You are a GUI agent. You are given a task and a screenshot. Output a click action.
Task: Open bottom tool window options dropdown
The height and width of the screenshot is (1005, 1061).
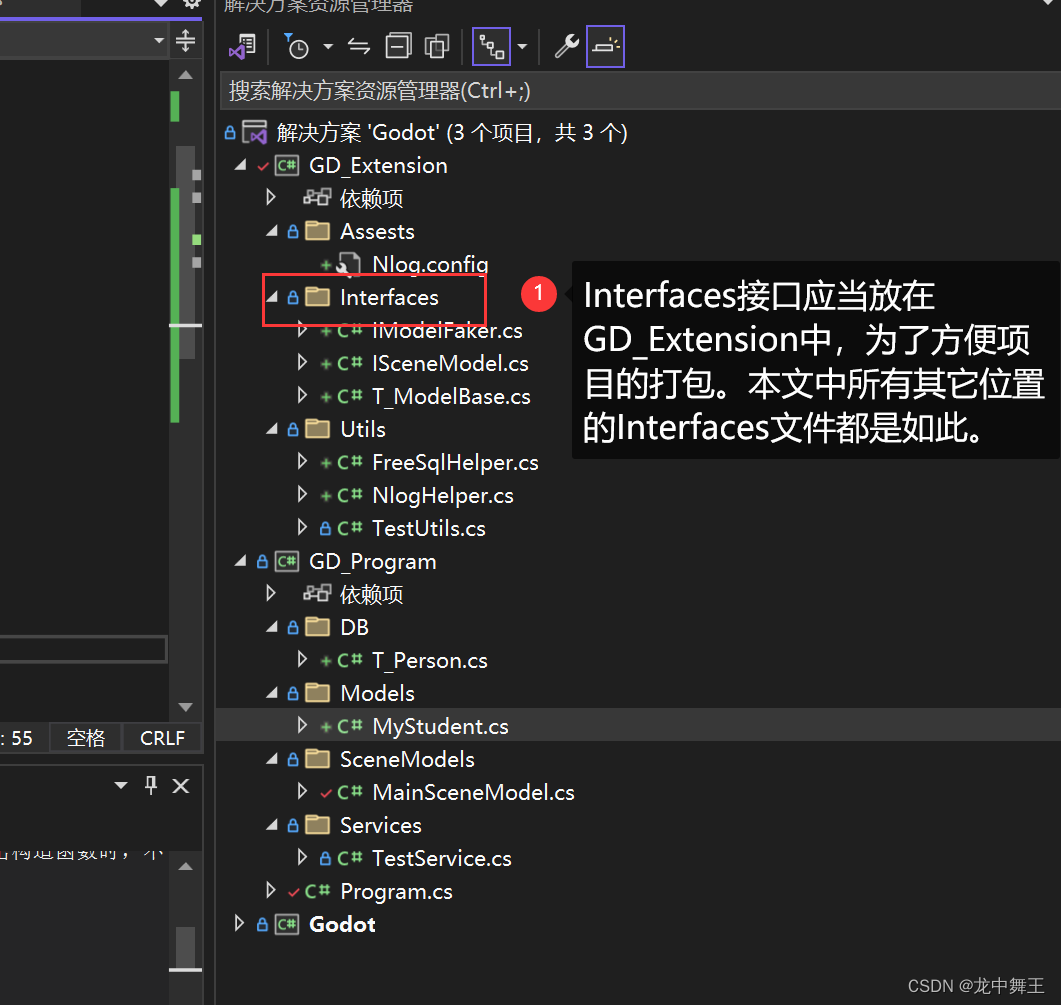click(x=121, y=785)
